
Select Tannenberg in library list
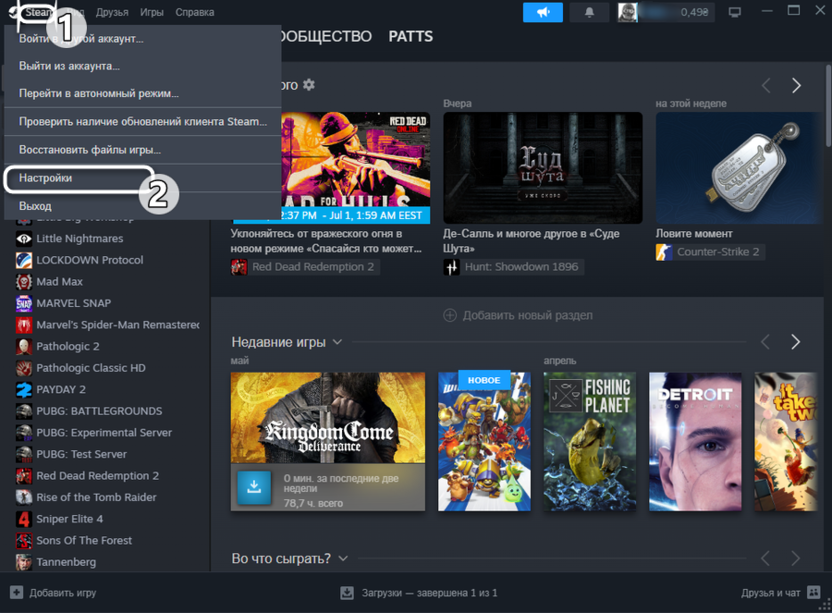point(66,562)
